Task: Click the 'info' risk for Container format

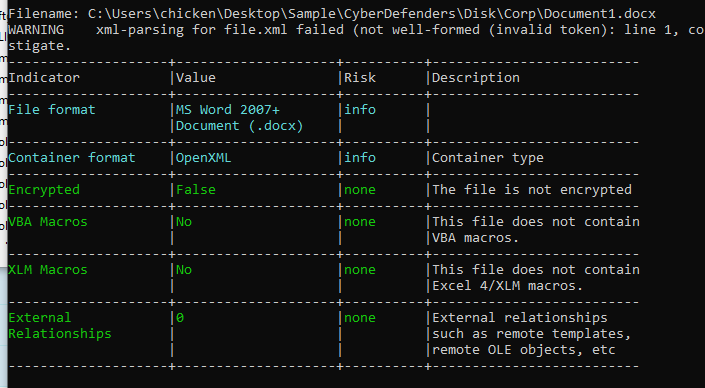Action: pyautogui.click(x=360, y=158)
